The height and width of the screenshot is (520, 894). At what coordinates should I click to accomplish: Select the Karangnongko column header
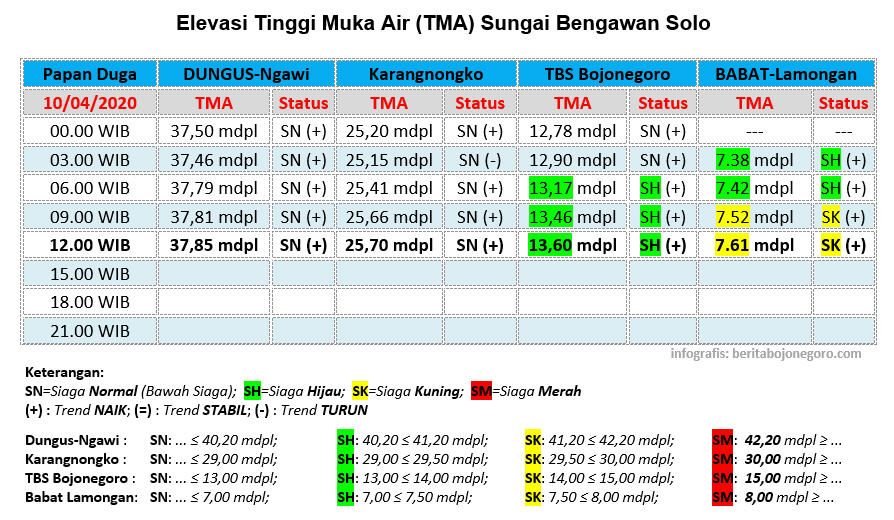[426, 74]
